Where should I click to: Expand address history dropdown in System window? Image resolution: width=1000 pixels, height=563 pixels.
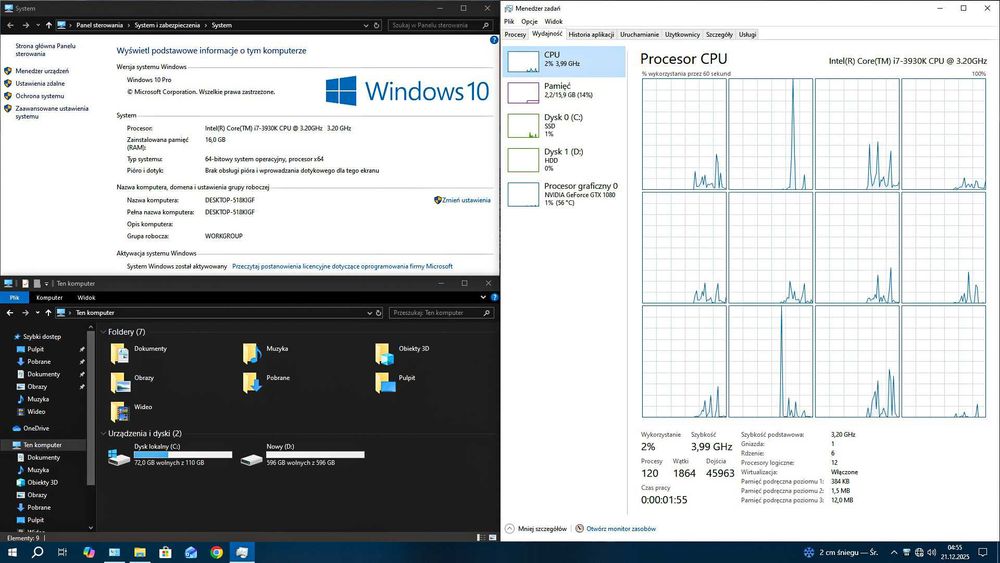coord(366,26)
